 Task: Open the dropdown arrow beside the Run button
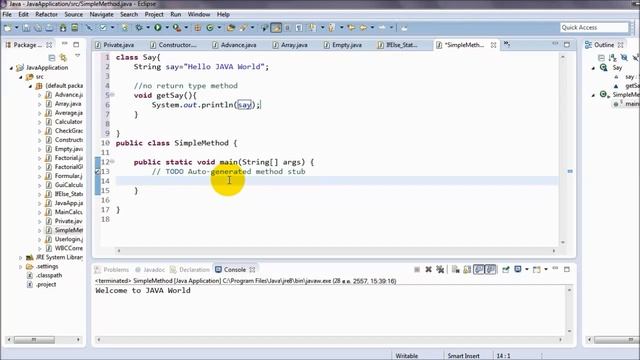(x=167, y=28)
